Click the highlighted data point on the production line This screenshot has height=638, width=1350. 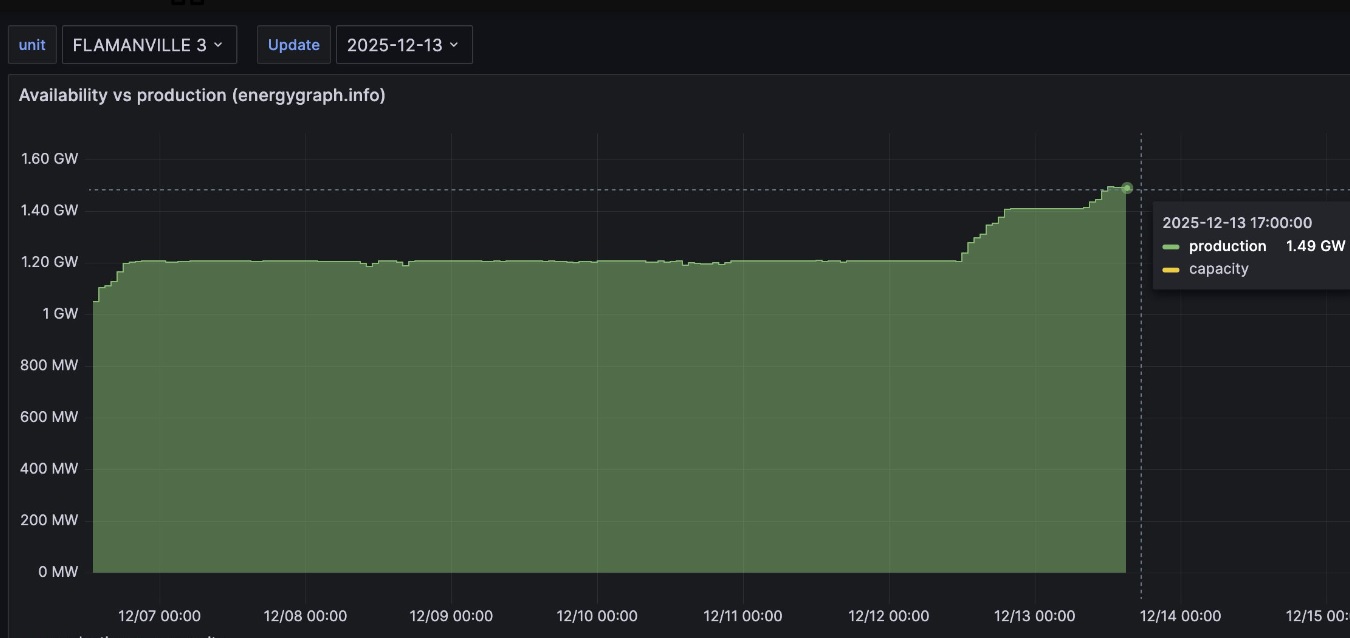pyautogui.click(x=1127, y=188)
